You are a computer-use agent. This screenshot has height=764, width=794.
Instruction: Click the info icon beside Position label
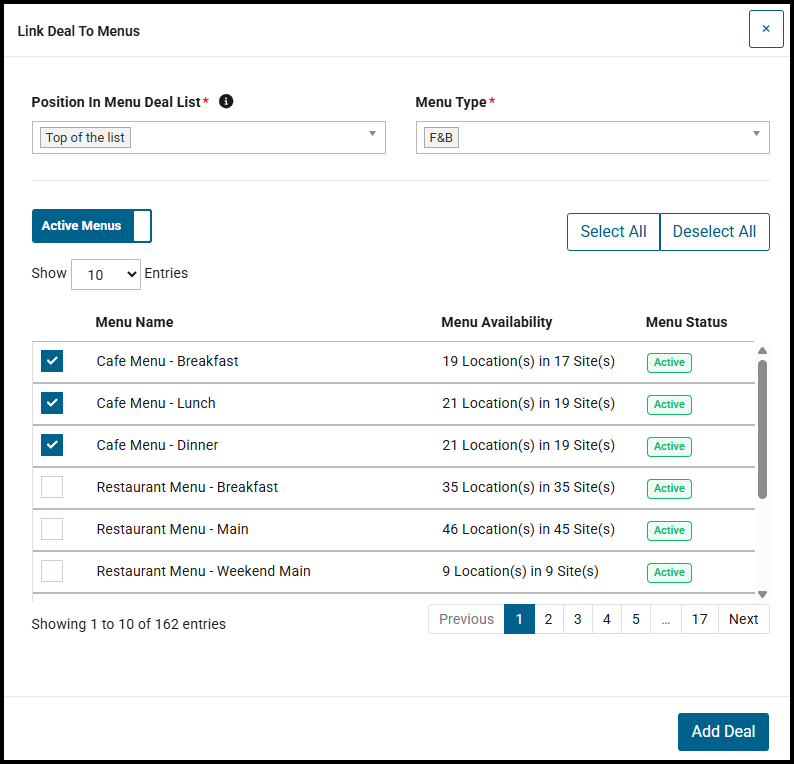[x=226, y=102]
